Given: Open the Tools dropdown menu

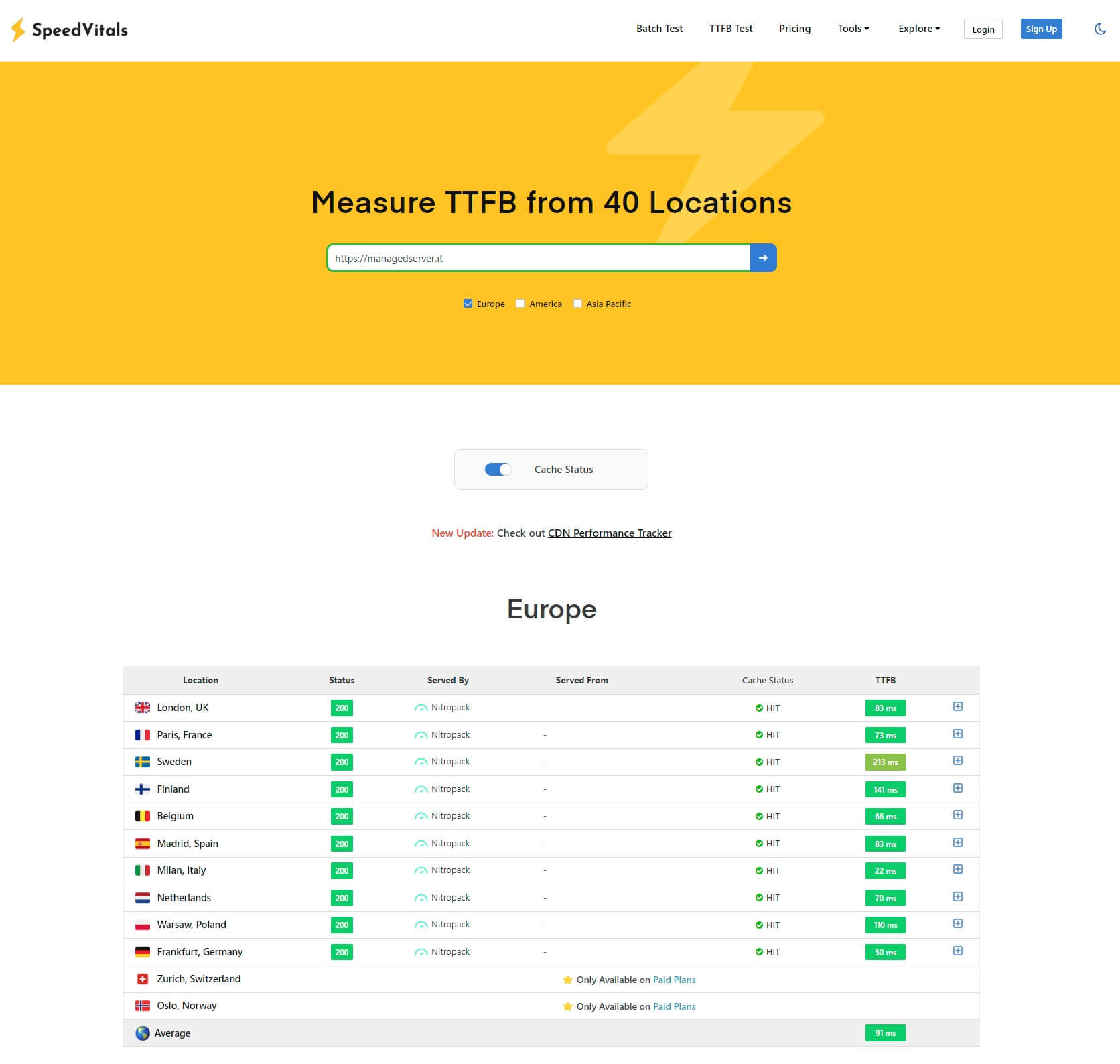Looking at the screenshot, I should pyautogui.click(x=853, y=29).
